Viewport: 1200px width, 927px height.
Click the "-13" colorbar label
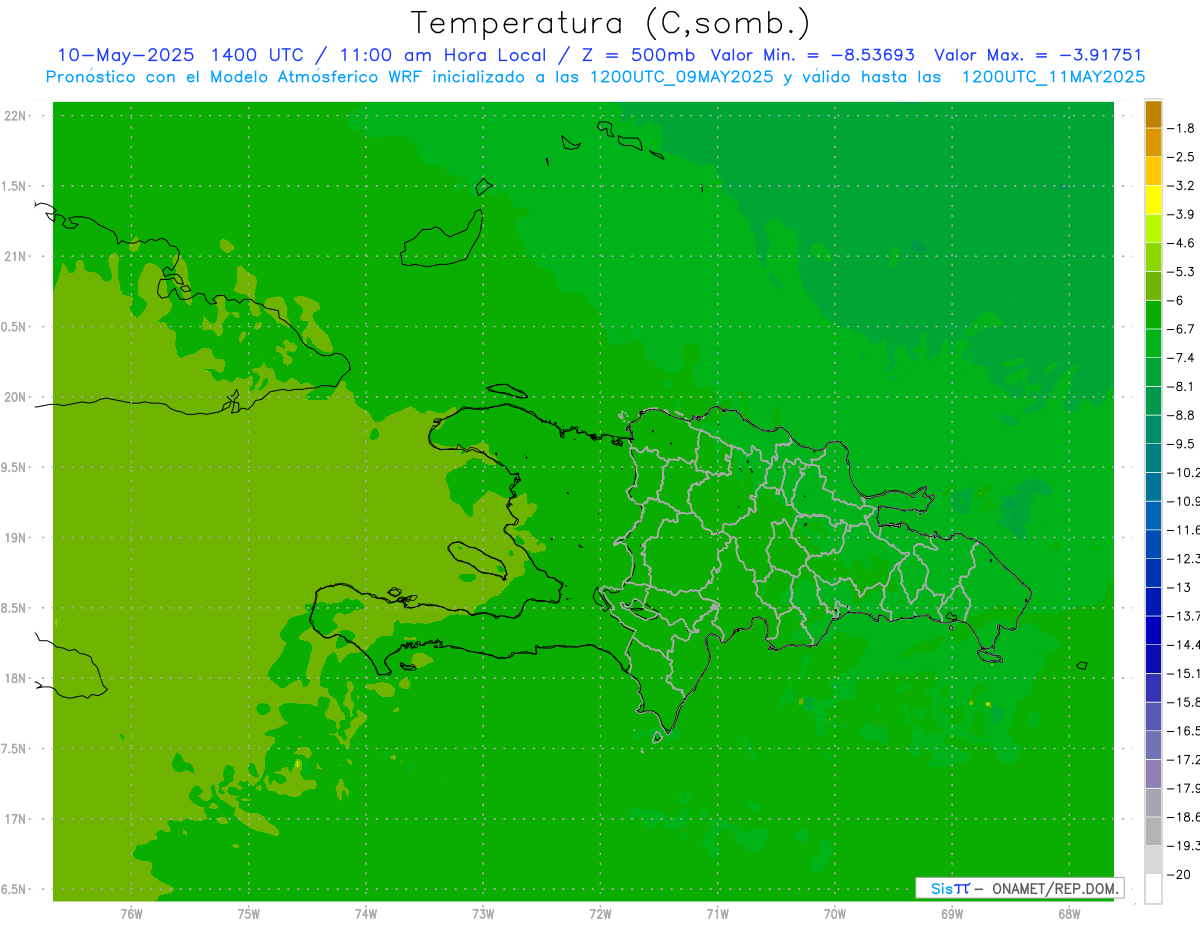pos(1178,587)
